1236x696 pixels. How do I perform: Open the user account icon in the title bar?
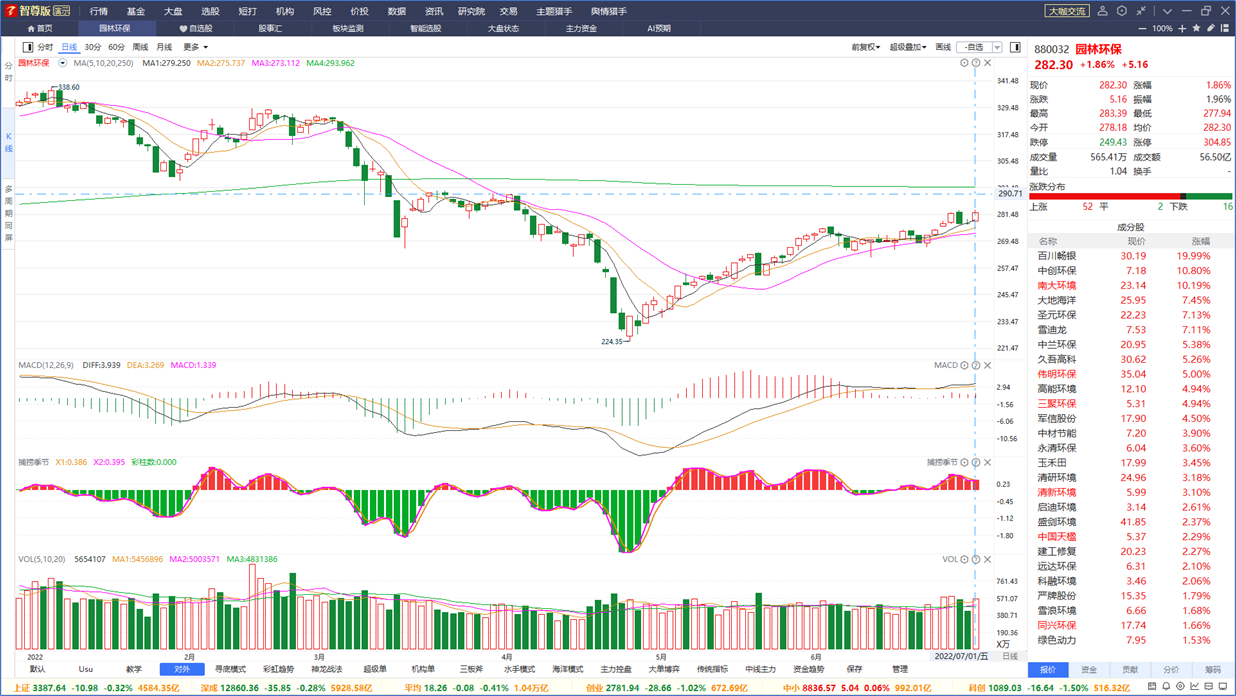coord(1102,11)
